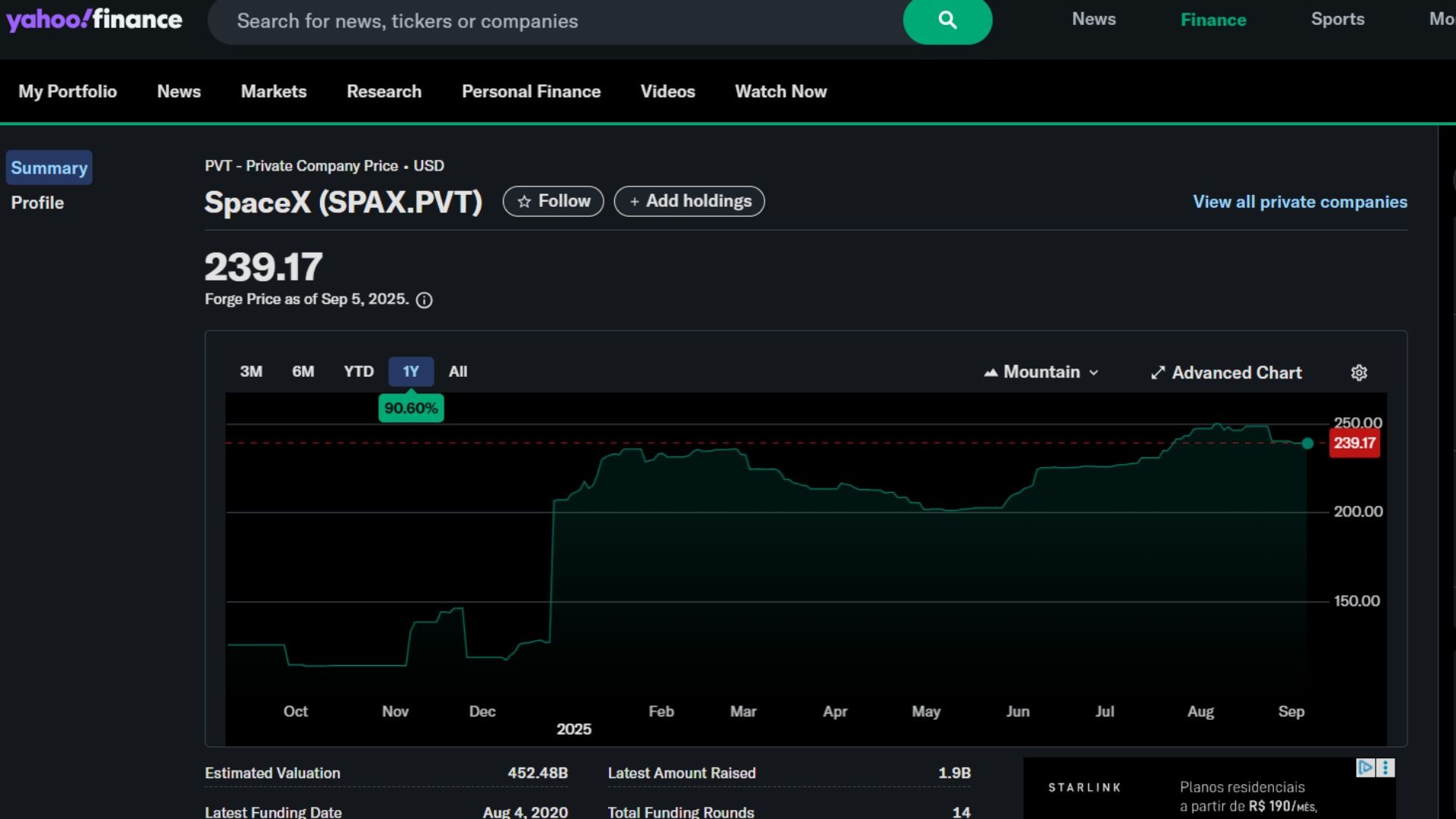Click the Latest Funding Date label
Image resolution: width=1456 pixels, height=819 pixels.
[273, 811]
